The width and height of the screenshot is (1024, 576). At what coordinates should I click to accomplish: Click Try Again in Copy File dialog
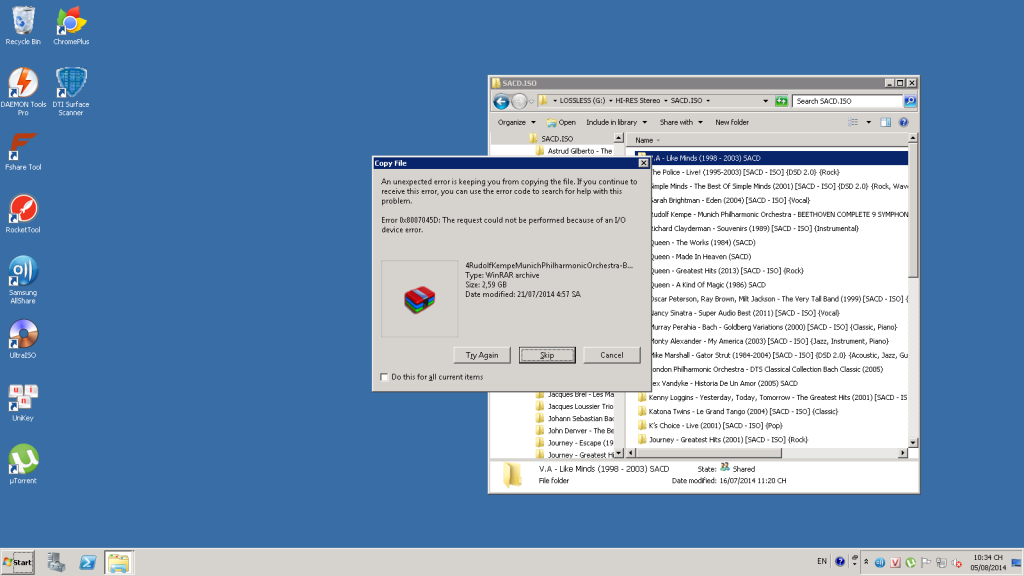coord(482,355)
